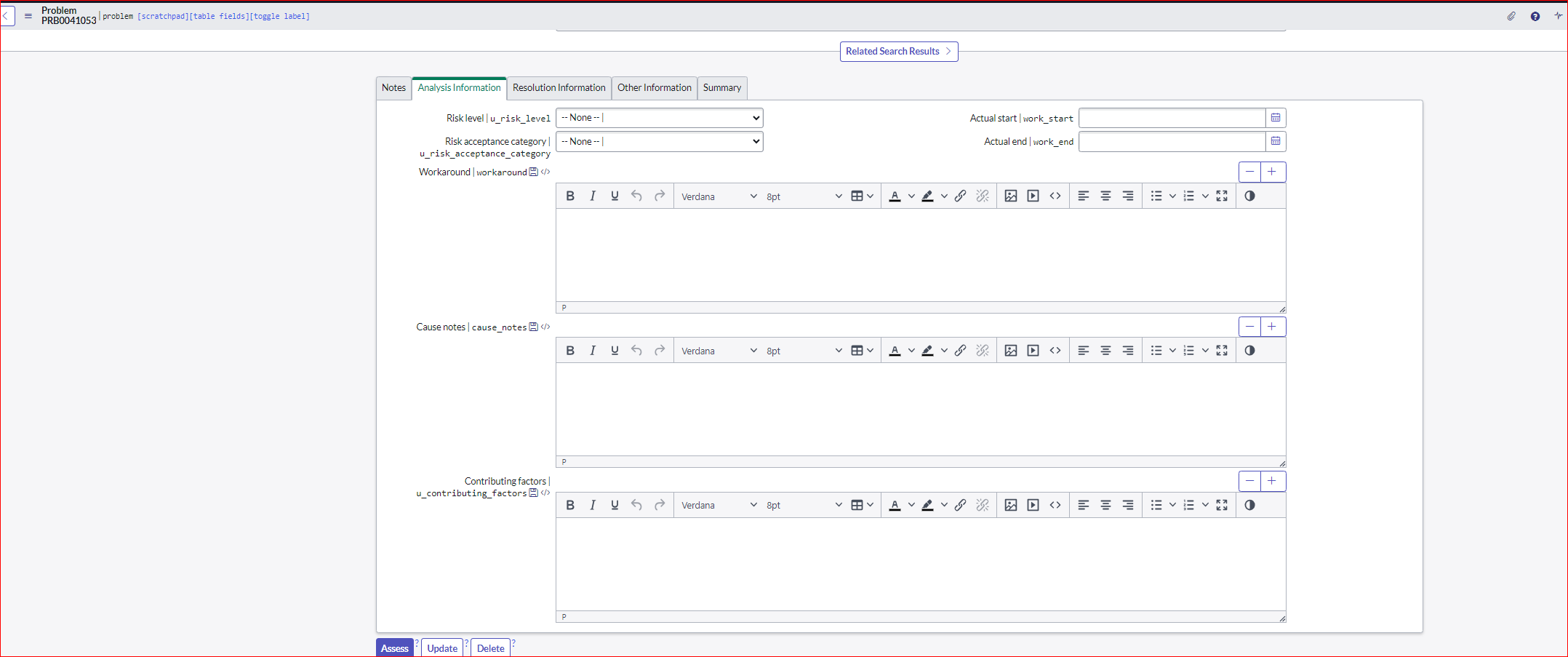Open numbered list dropdown arrow in Cause notes editor
1568x657 pixels.
pyautogui.click(x=1205, y=351)
